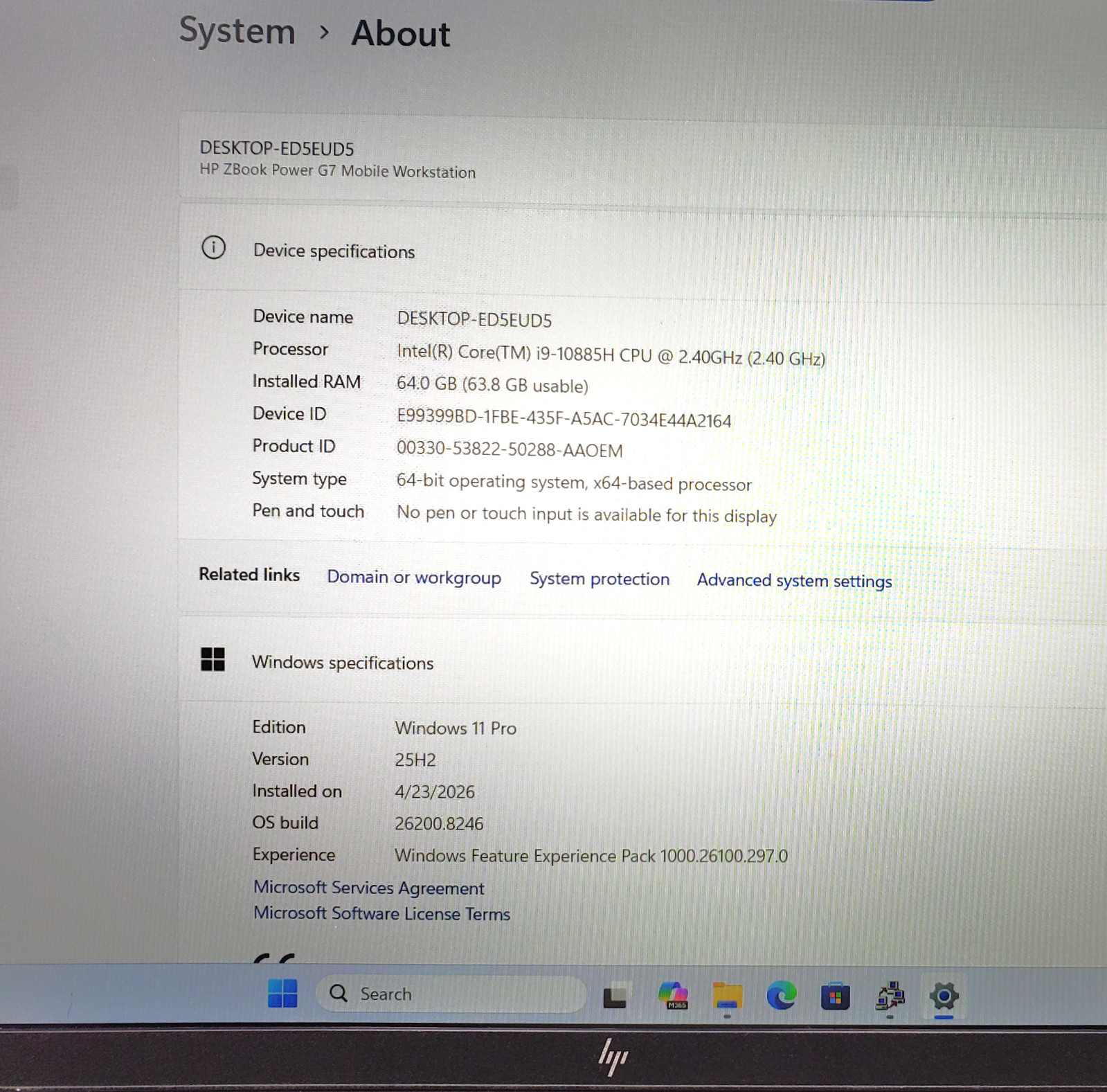
Task: Launch Microsoft 365 Copilot from taskbar
Action: tap(672, 996)
